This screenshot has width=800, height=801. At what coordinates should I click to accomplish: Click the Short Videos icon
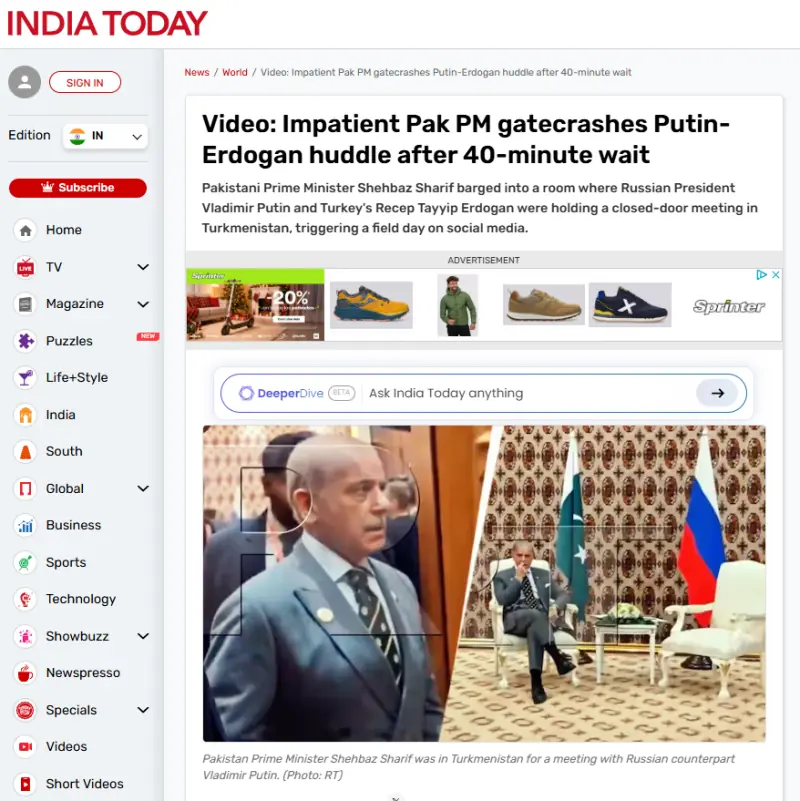[x=25, y=784]
